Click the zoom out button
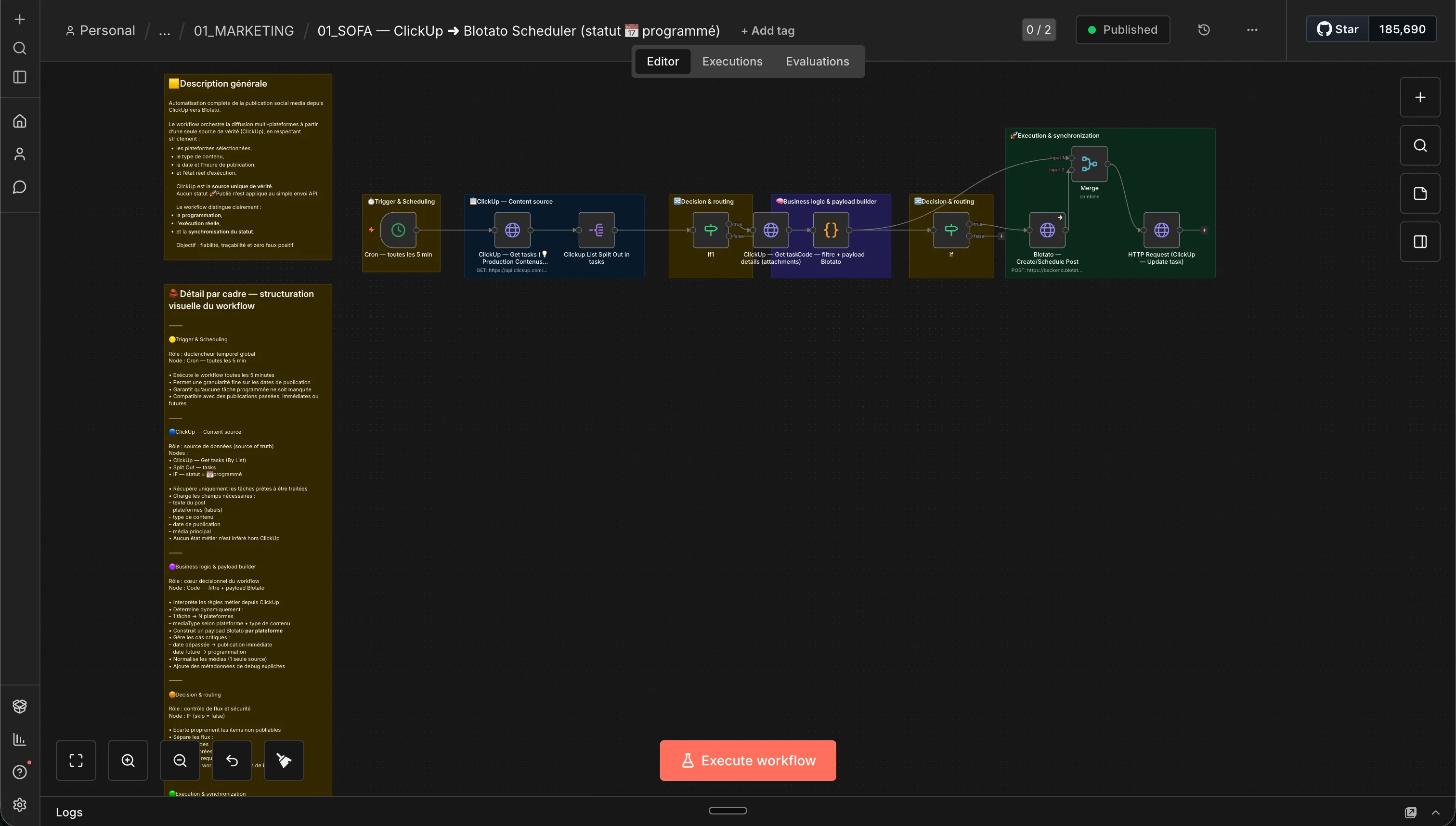Viewport: 1456px width, 826px height. pos(180,761)
